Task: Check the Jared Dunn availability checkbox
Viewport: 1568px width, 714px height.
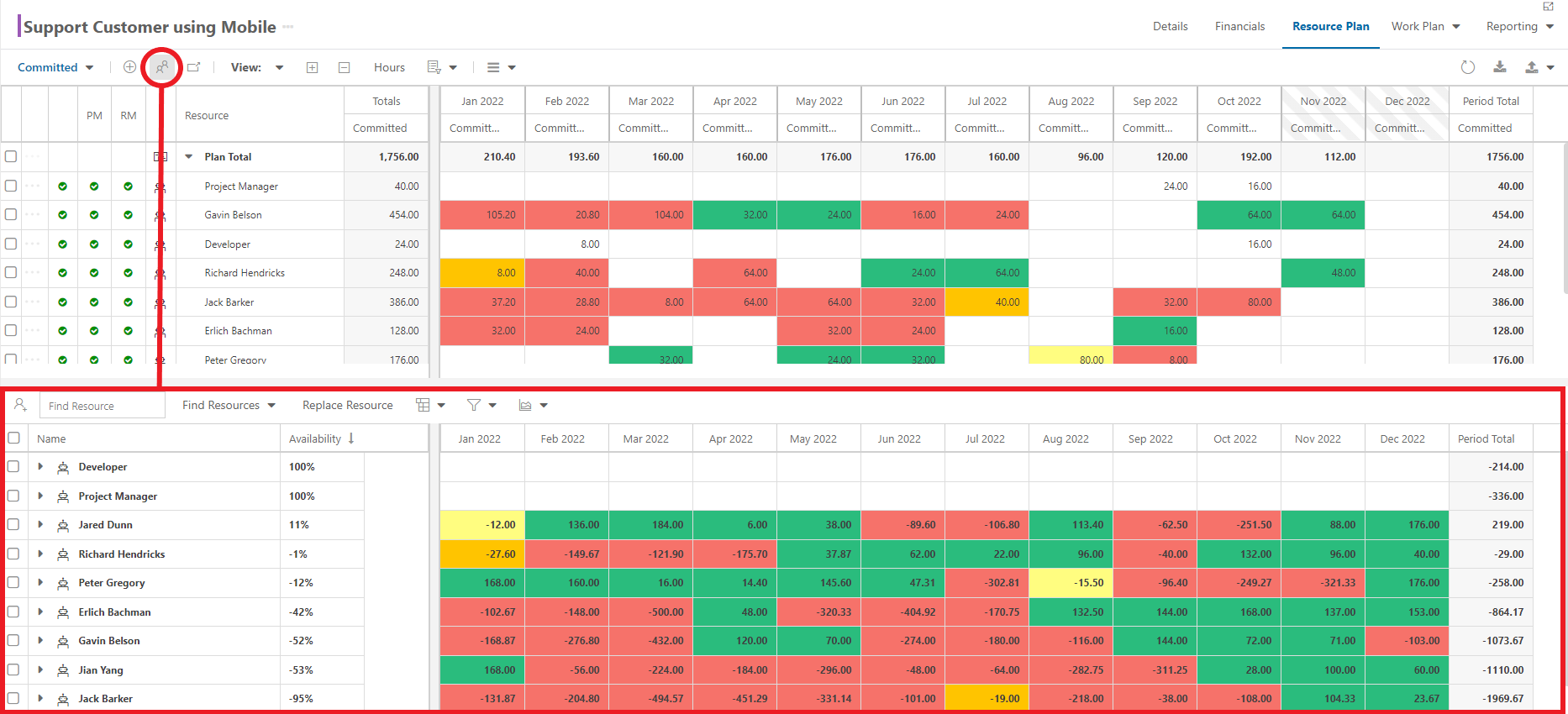Action: tap(13, 524)
